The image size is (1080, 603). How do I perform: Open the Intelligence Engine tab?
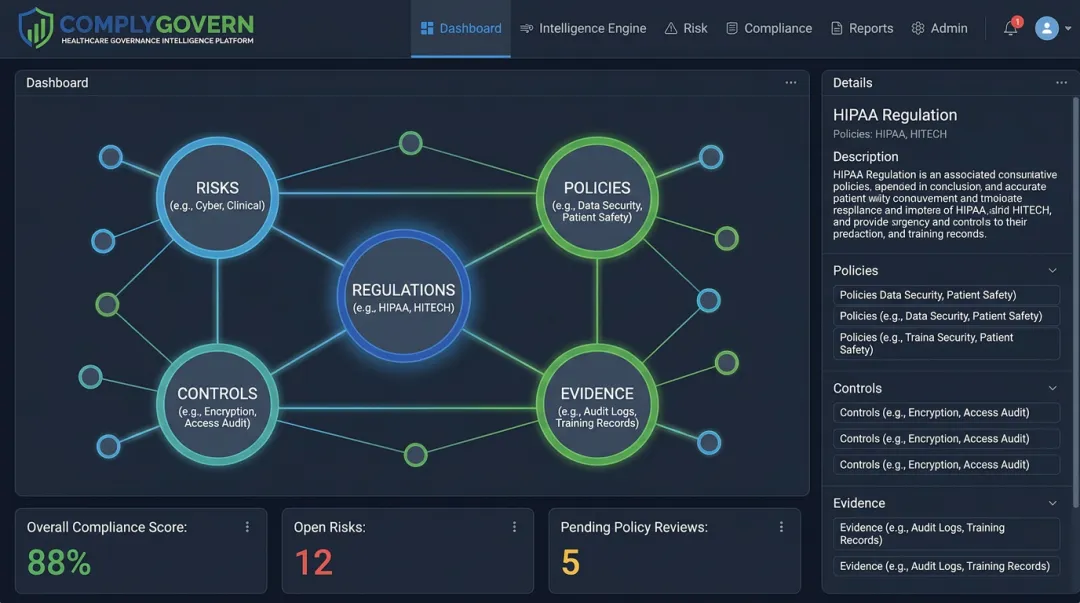pos(583,28)
